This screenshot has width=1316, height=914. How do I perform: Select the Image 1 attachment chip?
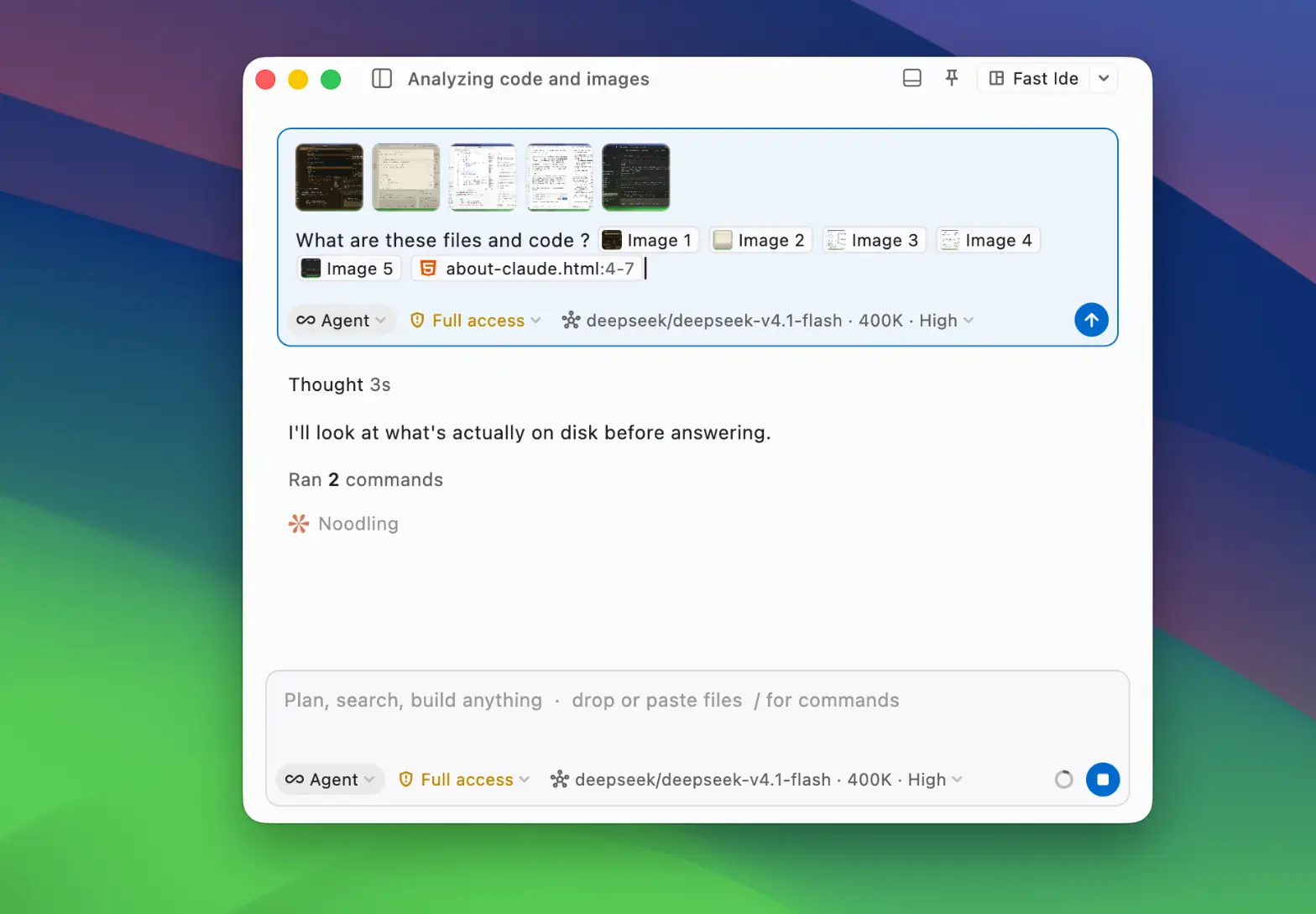[648, 240]
